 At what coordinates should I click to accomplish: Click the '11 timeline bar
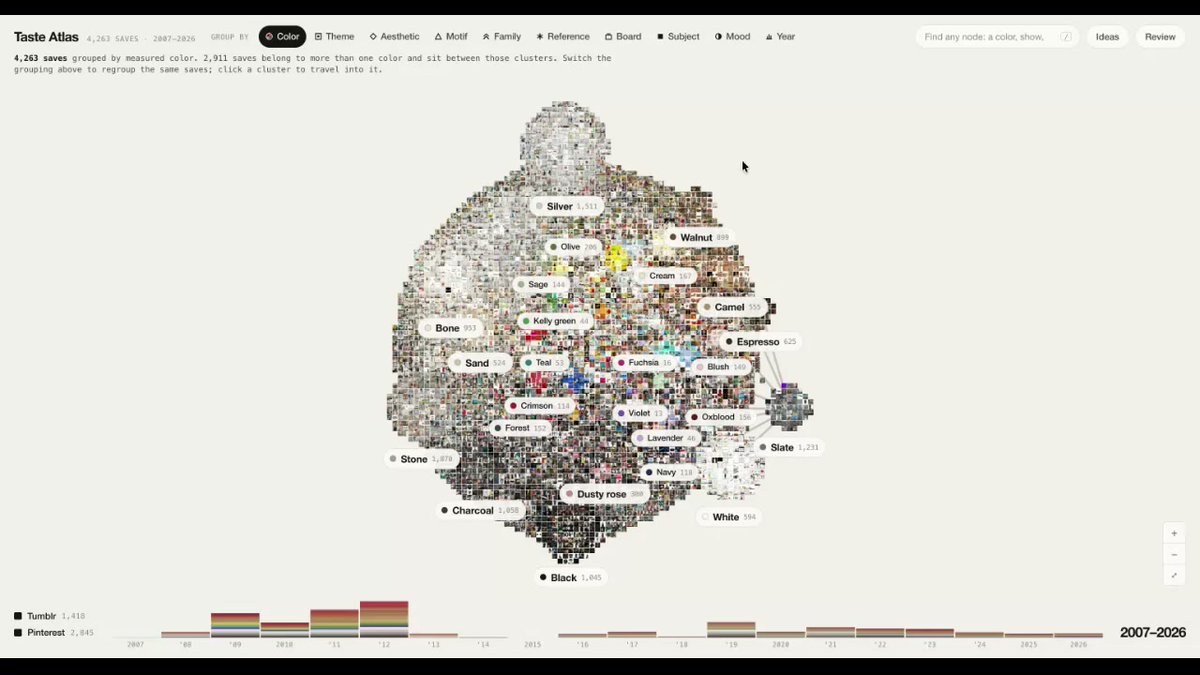[334, 623]
